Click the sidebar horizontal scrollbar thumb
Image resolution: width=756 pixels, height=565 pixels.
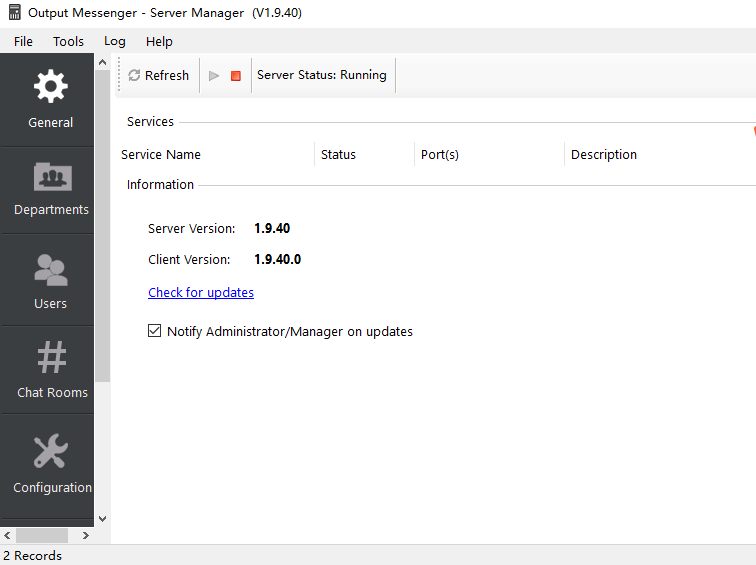tap(42, 535)
